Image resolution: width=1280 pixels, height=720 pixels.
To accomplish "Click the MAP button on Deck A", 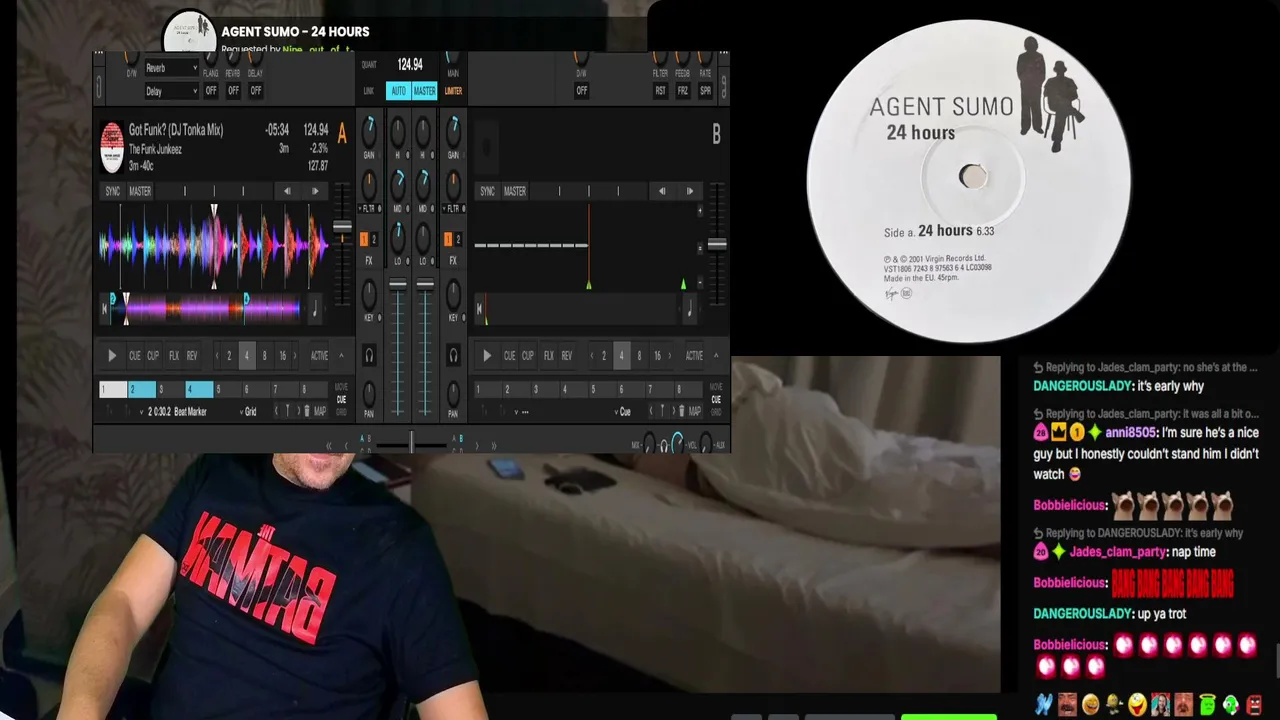I will tap(320, 411).
